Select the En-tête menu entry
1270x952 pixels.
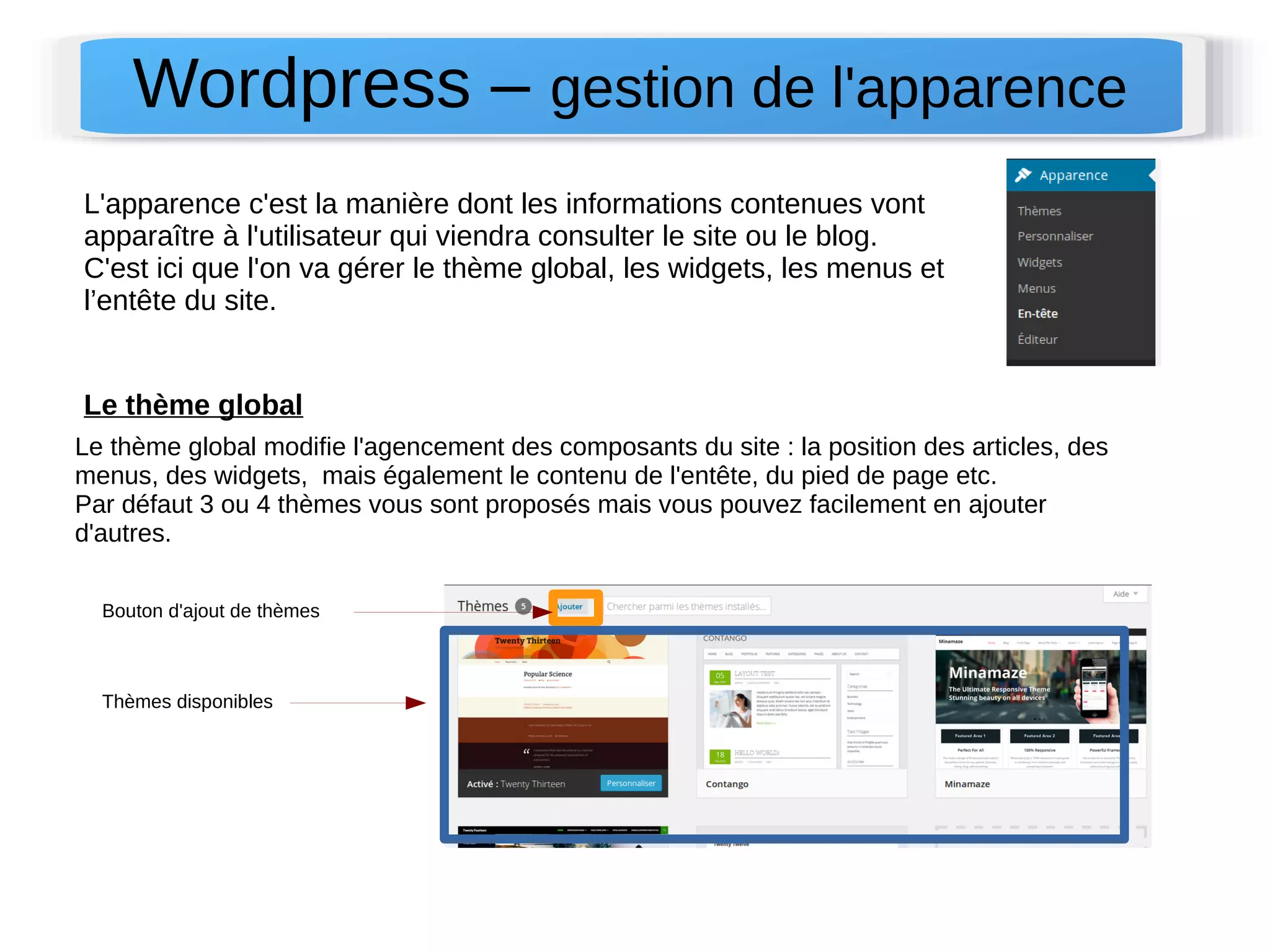[x=1037, y=314]
